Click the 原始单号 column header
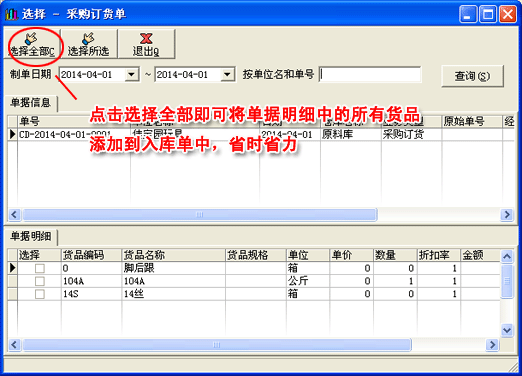 472,121
